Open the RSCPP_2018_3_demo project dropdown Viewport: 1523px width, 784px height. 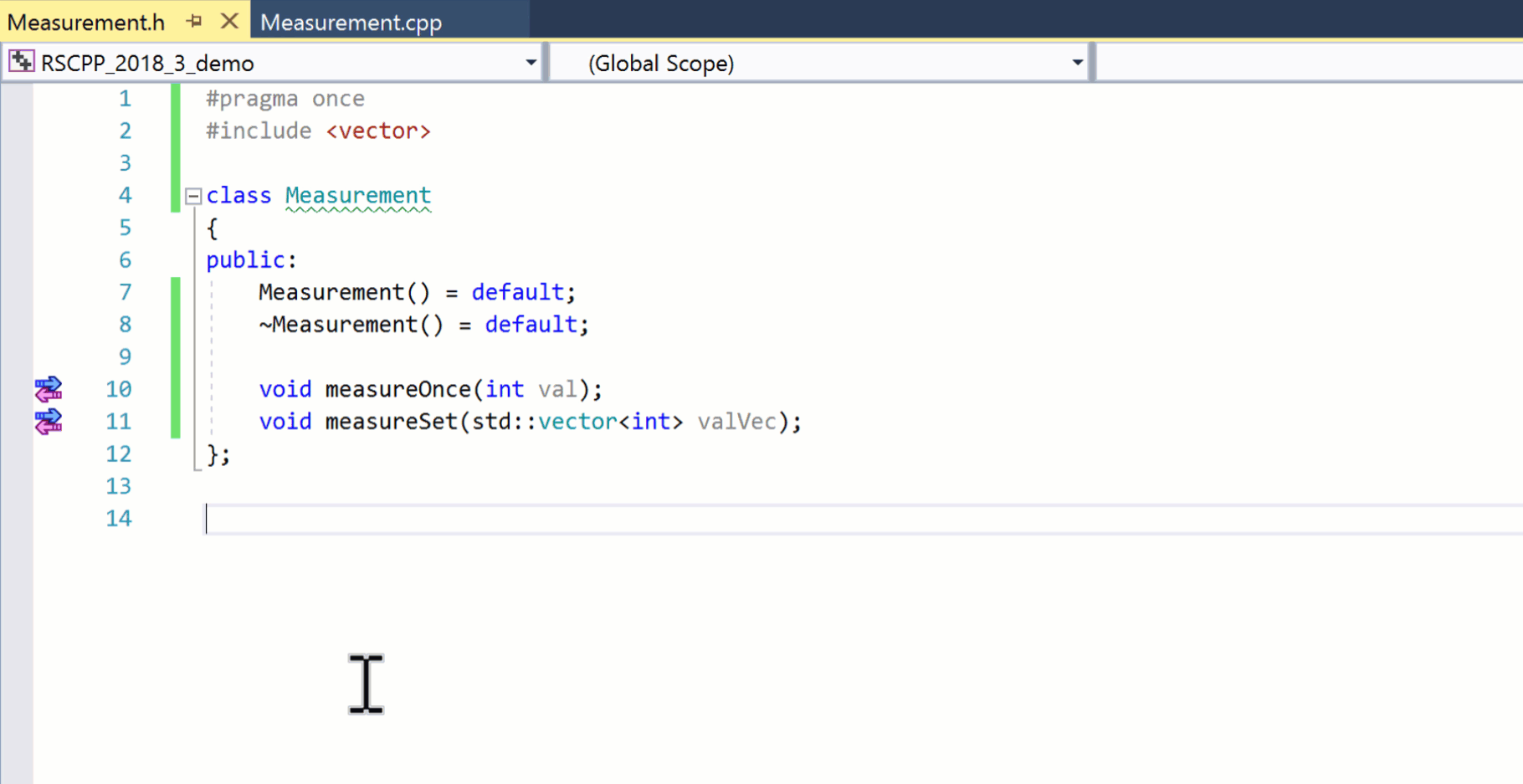pyautogui.click(x=531, y=62)
